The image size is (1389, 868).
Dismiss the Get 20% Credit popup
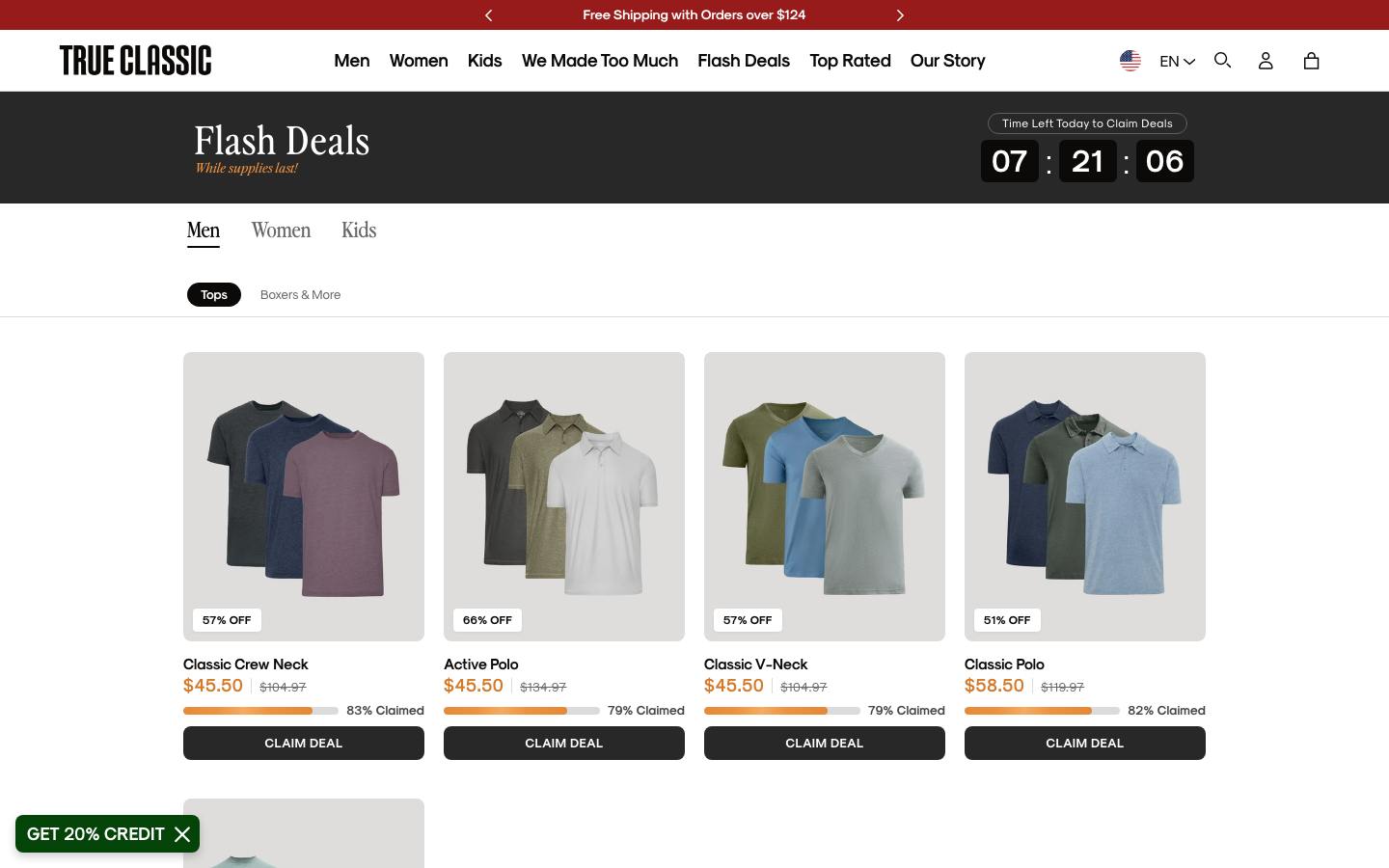(x=182, y=834)
